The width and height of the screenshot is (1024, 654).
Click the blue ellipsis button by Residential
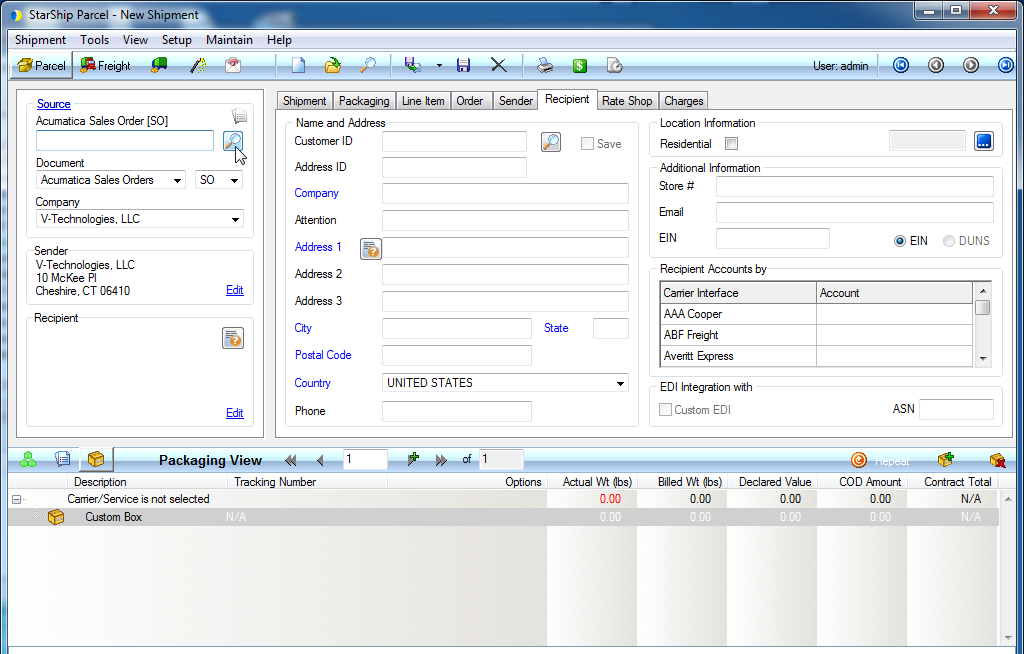984,141
